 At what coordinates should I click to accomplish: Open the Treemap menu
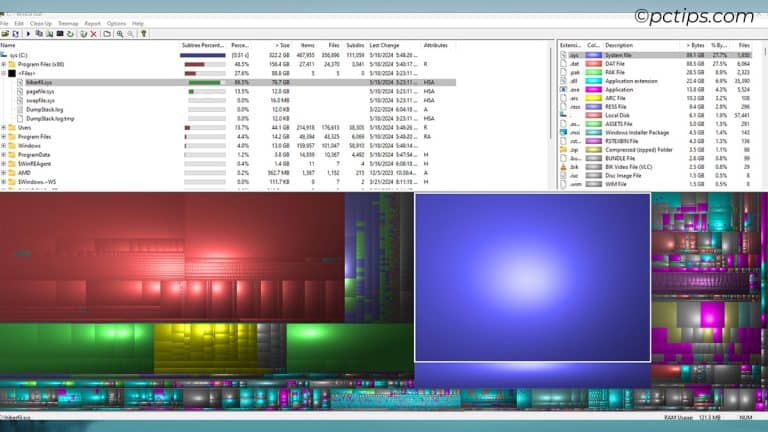tap(68, 23)
